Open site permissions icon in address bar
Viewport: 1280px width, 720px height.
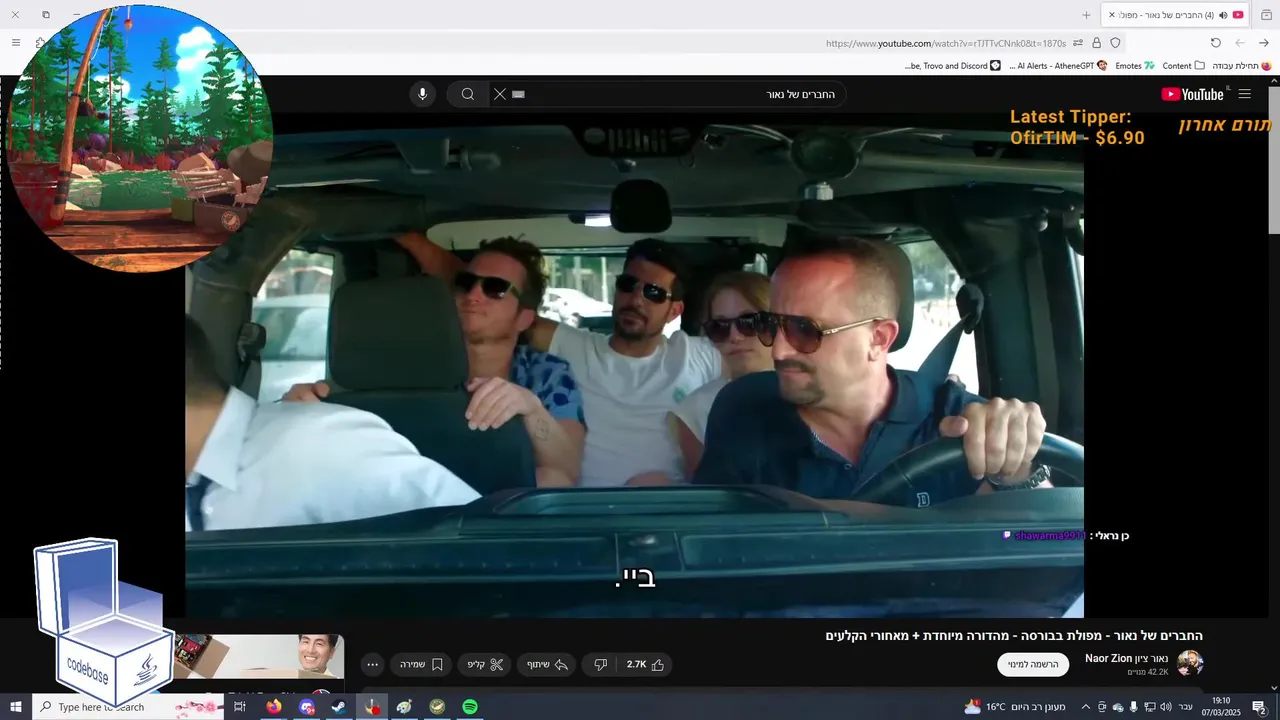1077,43
